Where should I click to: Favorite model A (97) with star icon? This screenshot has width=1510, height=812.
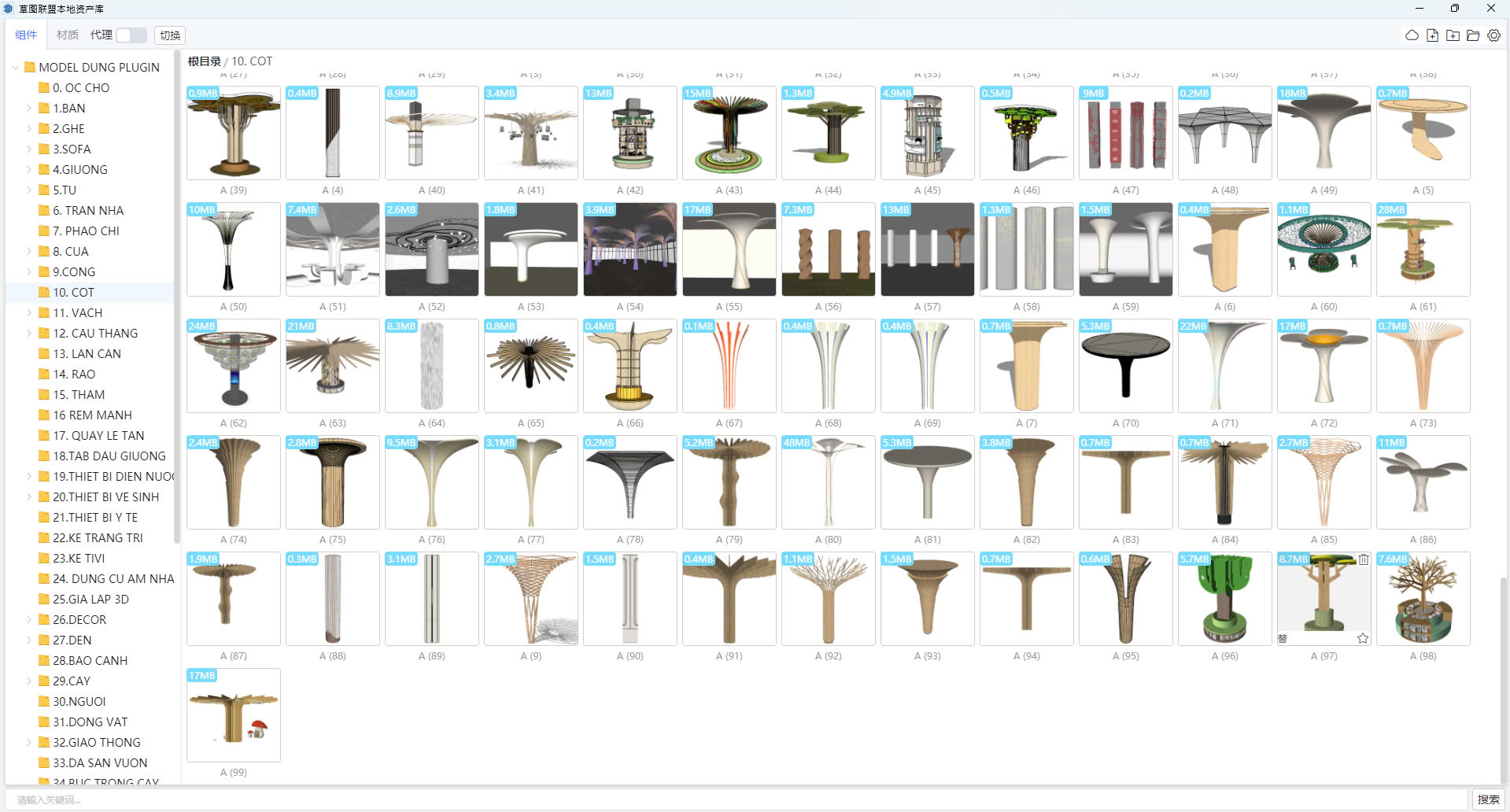[x=1363, y=638]
